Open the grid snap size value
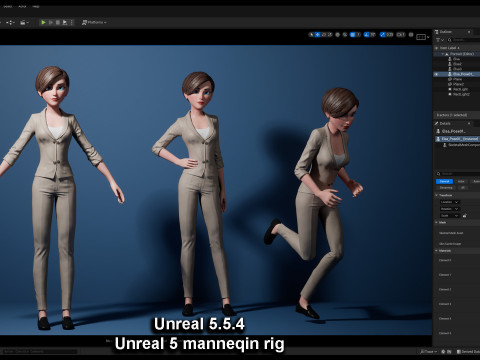 click(358, 34)
